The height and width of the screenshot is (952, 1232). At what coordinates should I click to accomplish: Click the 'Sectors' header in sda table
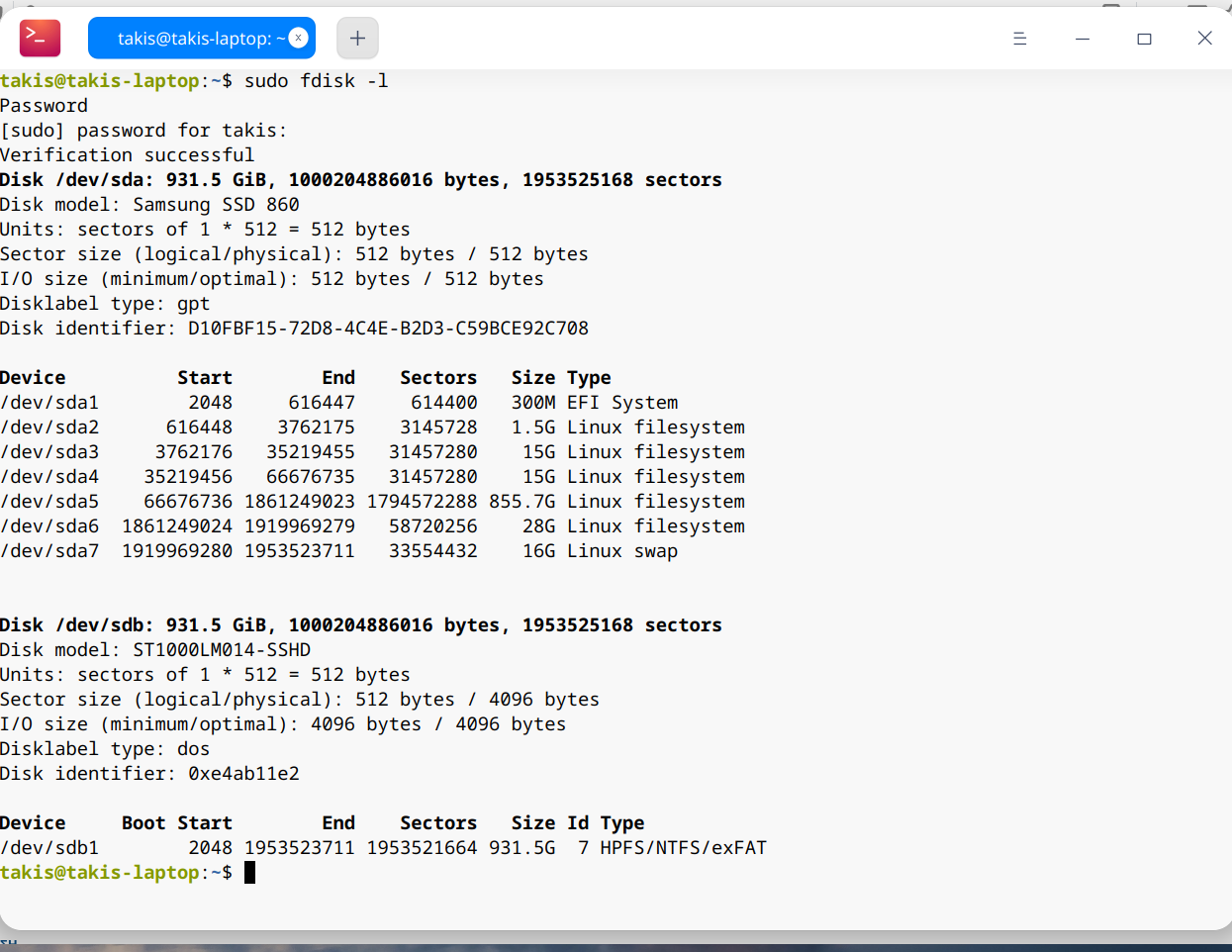[x=438, y=377]
